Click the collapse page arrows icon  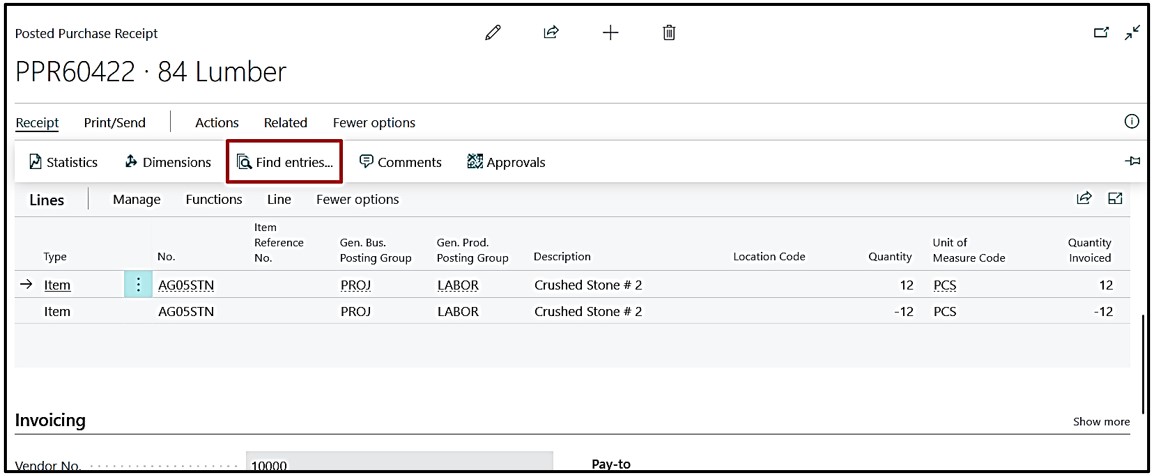[x=1132, y=33]
